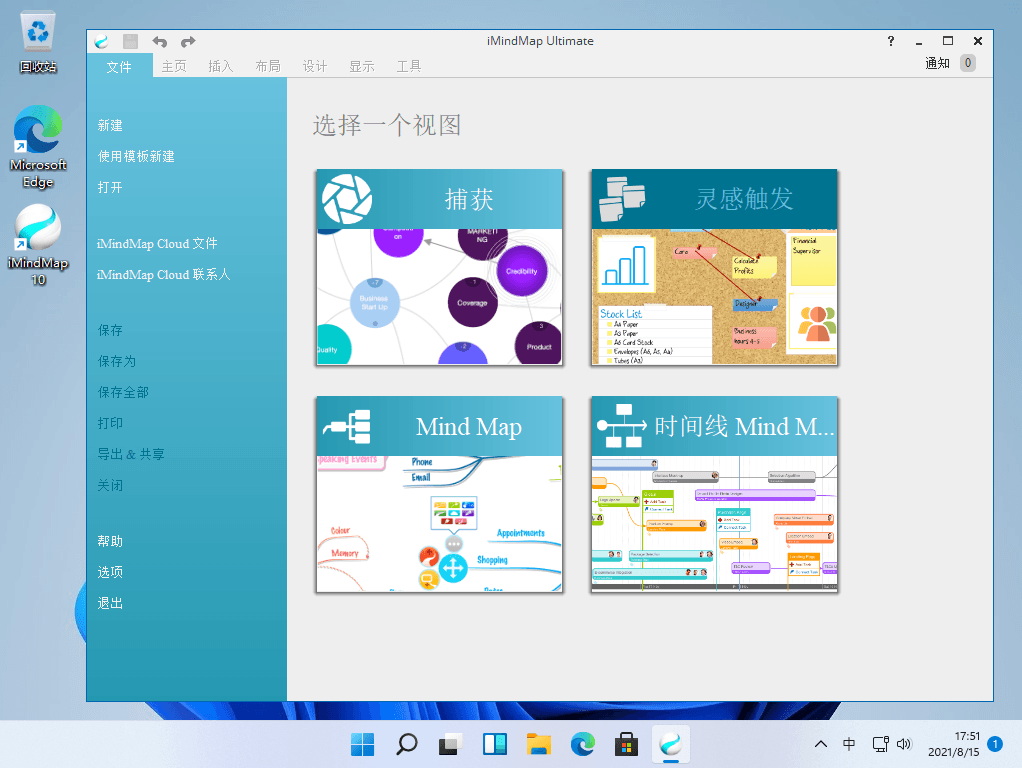Open Microsoft Edge desktop shortcut
Viewport: 1022px width, 768px height.
pos(38,147)
